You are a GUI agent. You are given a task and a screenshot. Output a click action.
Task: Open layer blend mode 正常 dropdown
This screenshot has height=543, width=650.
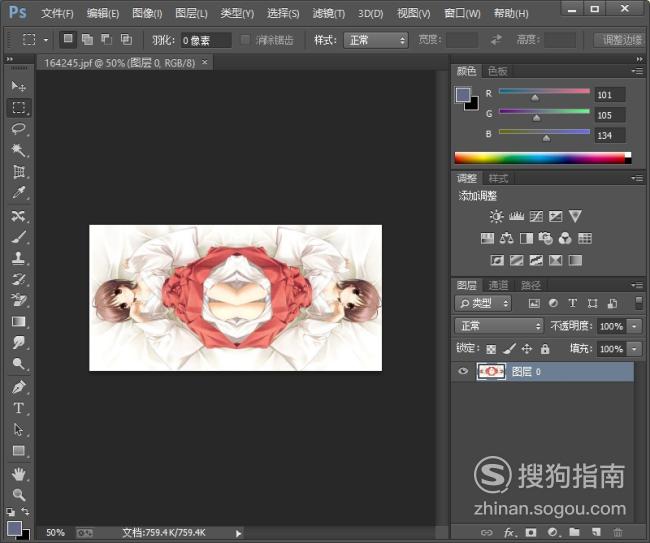(499, 326)
